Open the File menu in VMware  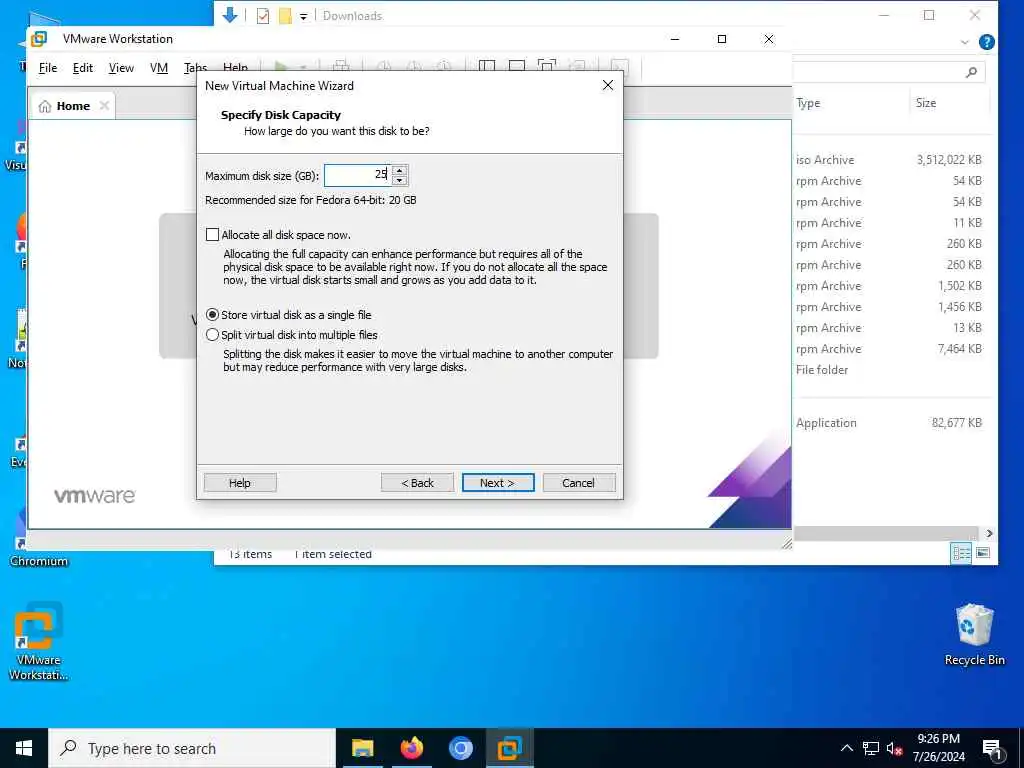[48, 68]
